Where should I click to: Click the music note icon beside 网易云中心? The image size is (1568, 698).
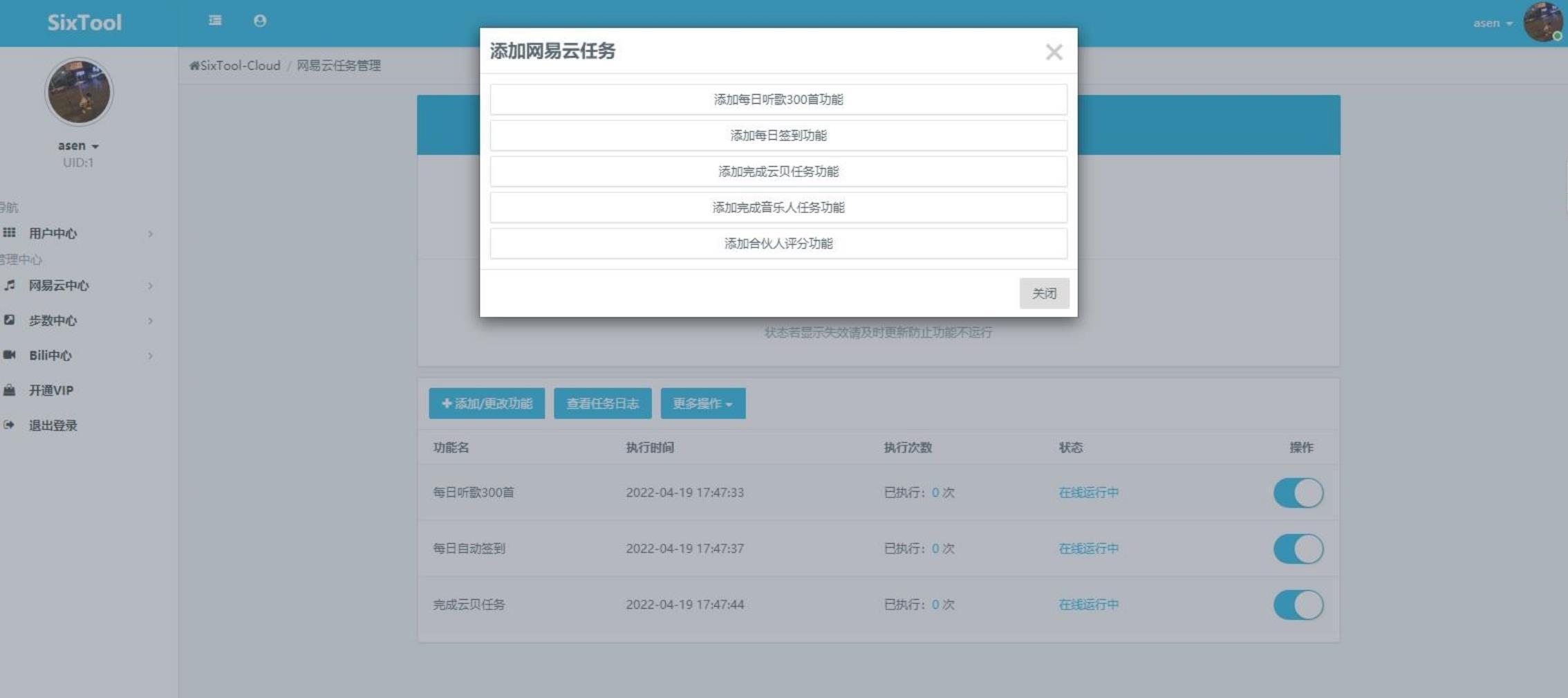10,285
